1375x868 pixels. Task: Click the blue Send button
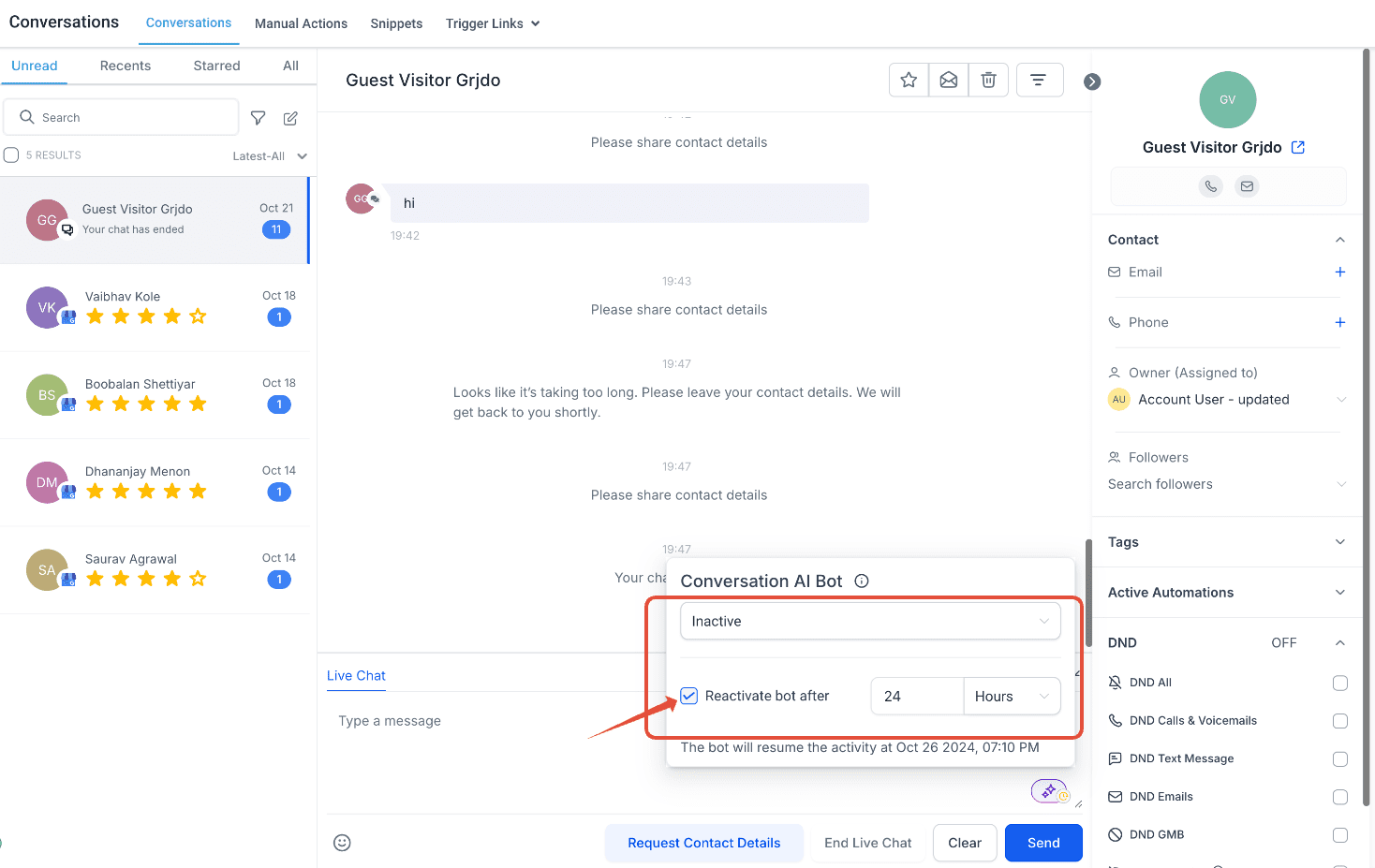tap(1043, 843)
